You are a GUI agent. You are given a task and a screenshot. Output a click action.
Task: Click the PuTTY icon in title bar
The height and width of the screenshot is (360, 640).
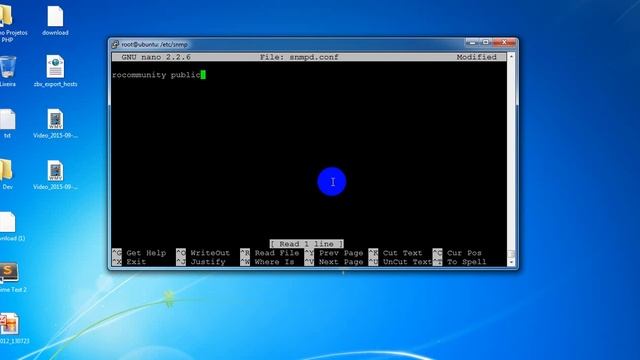(116, 44)
